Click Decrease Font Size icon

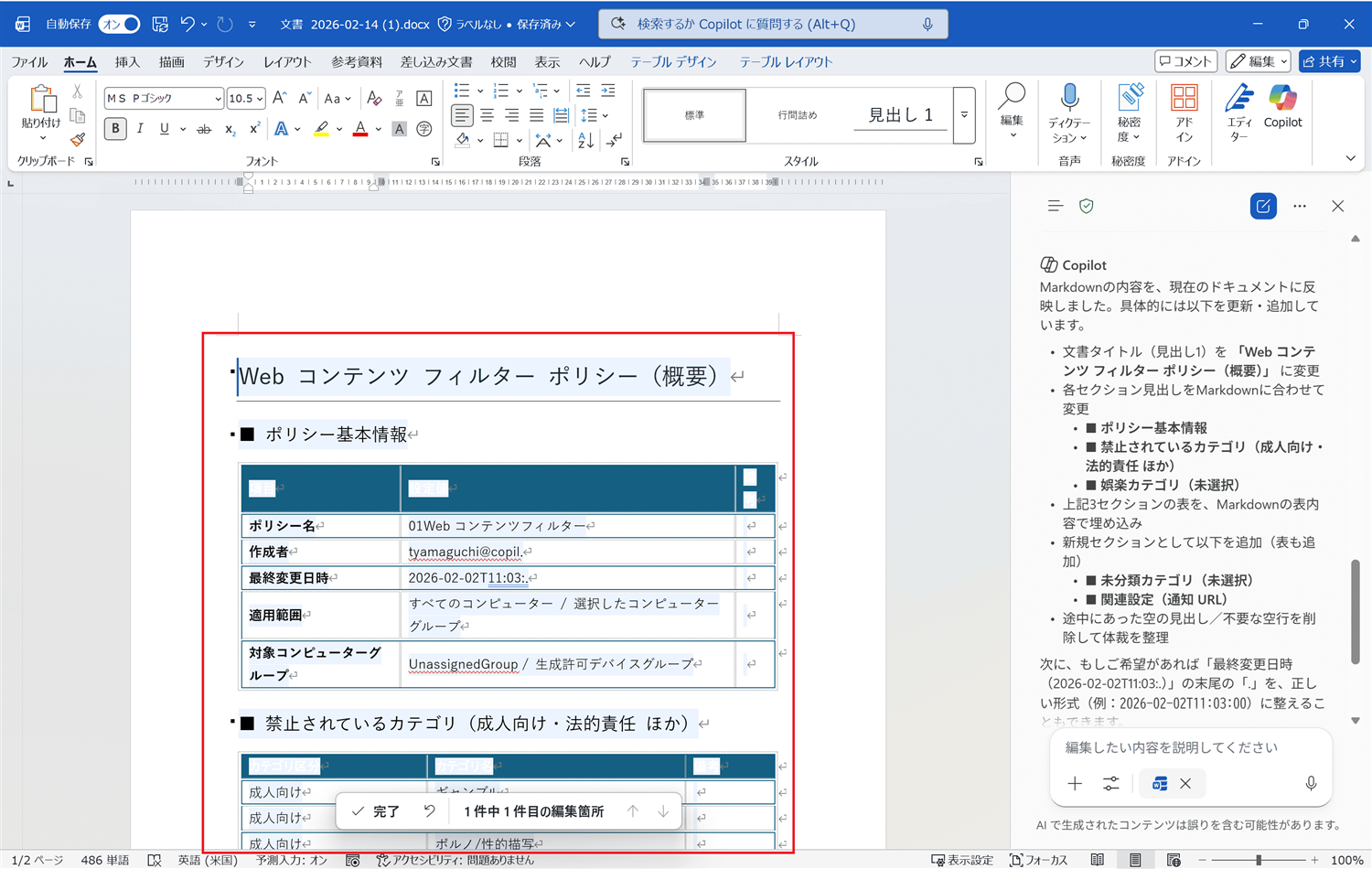[x=305, y=98]
